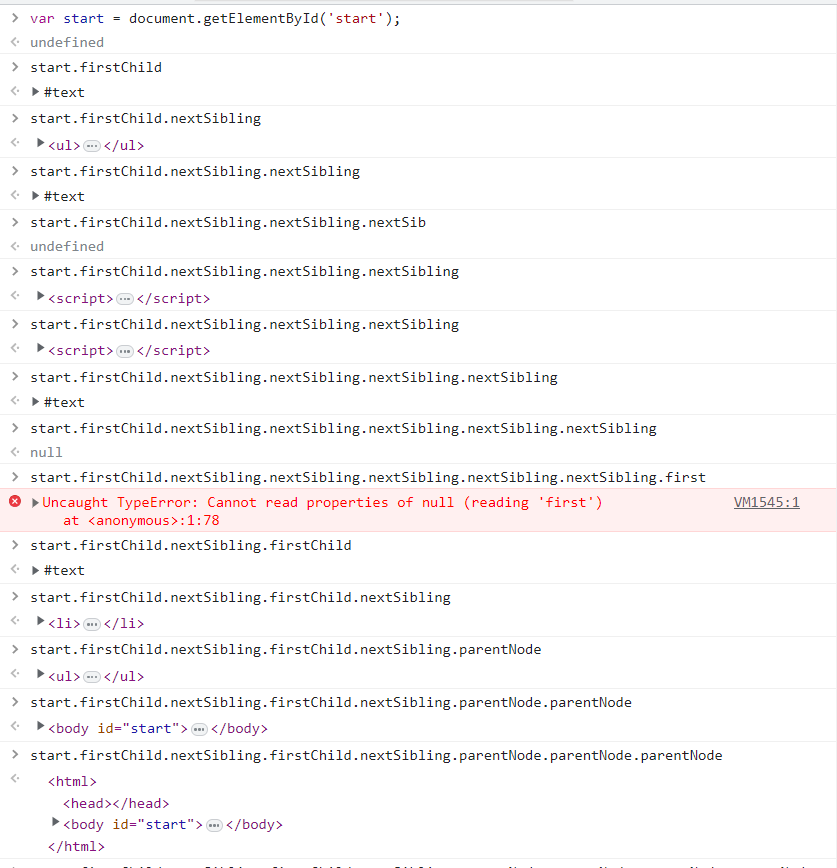Click the '<html>' opening tag
This screenshot has width=837, height=868.
coord(72,782)
